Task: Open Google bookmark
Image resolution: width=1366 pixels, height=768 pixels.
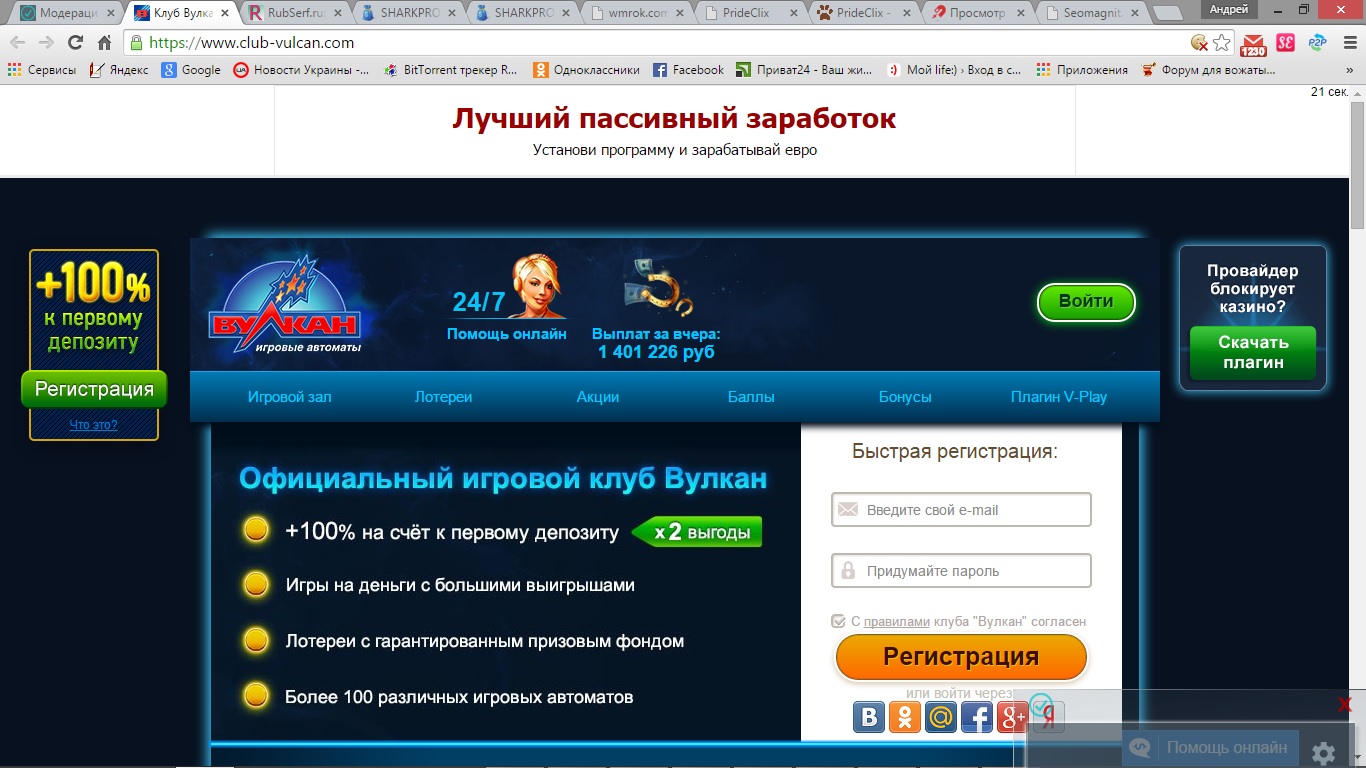Action: point(191,70)
